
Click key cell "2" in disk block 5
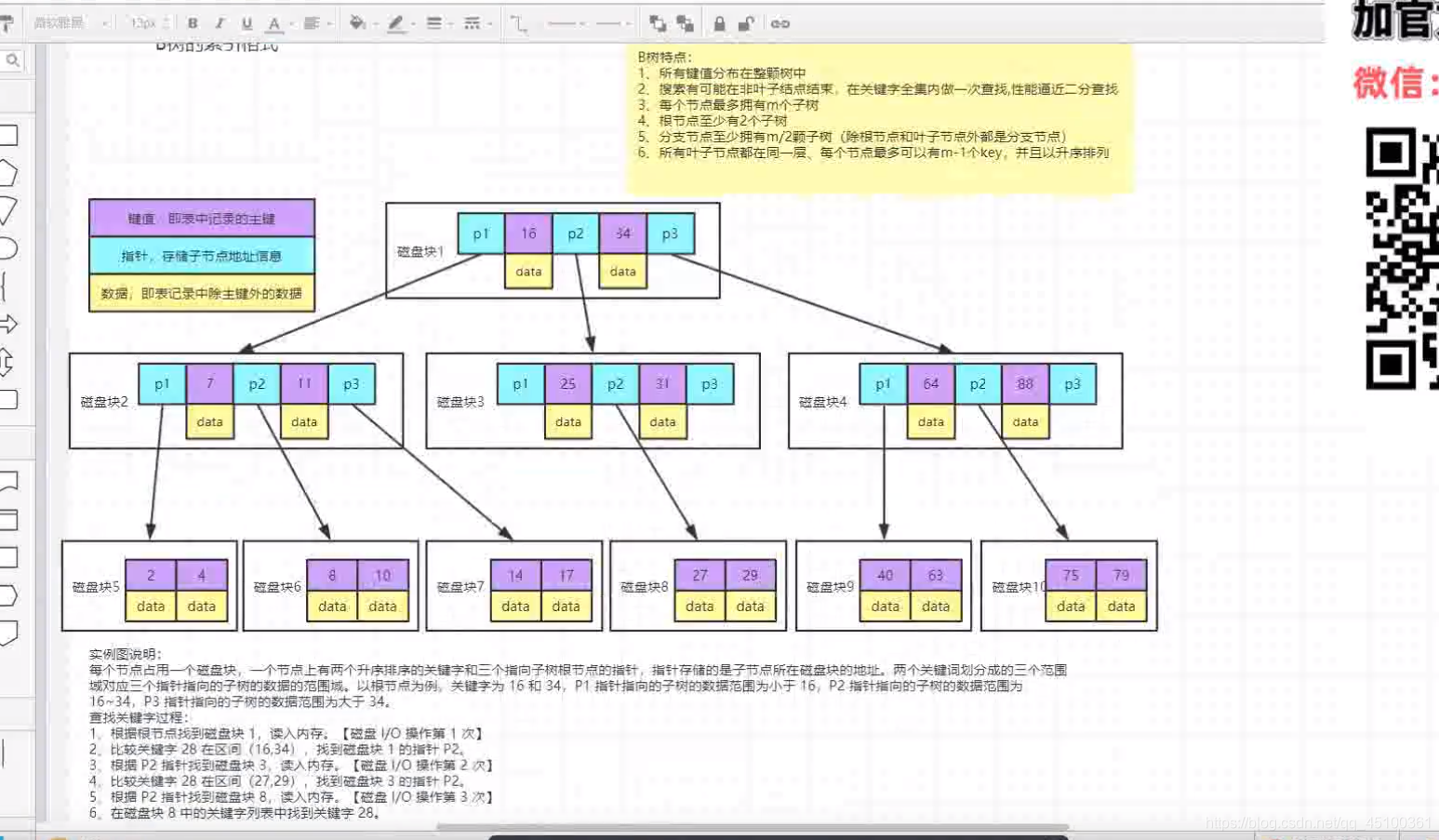pos(151,575)
